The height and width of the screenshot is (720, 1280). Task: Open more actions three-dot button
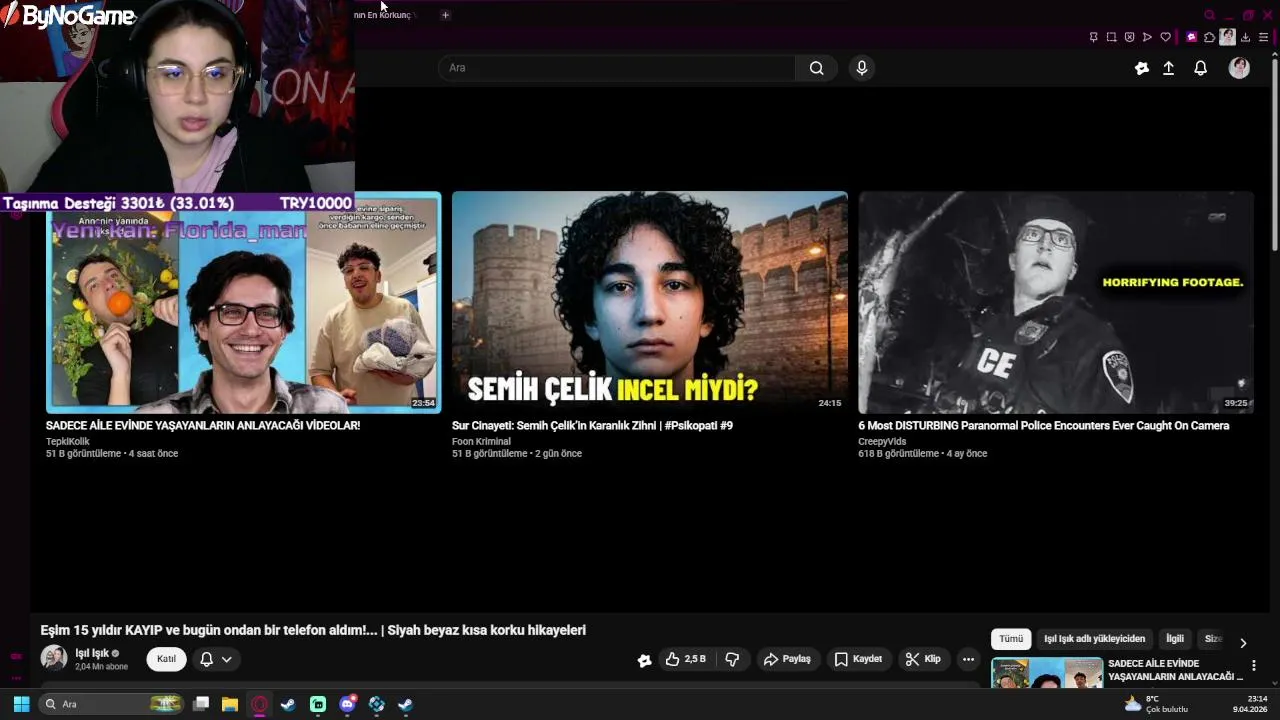968,659
